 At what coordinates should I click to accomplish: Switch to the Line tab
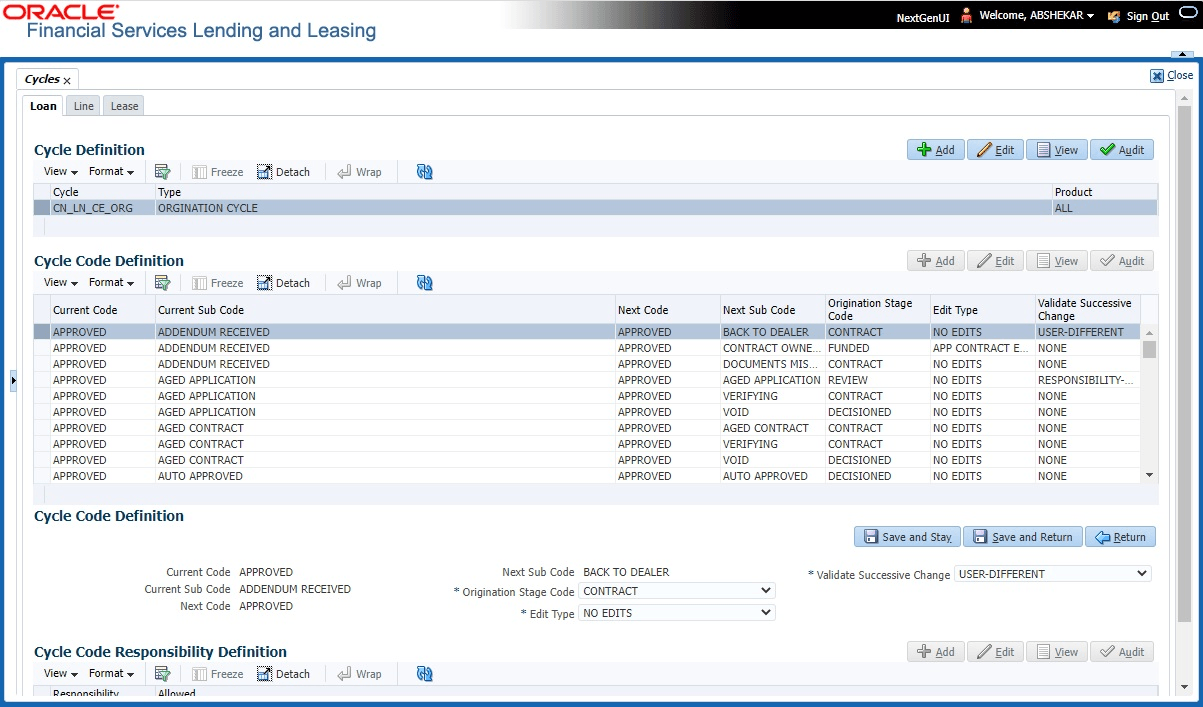coord(84,106)
